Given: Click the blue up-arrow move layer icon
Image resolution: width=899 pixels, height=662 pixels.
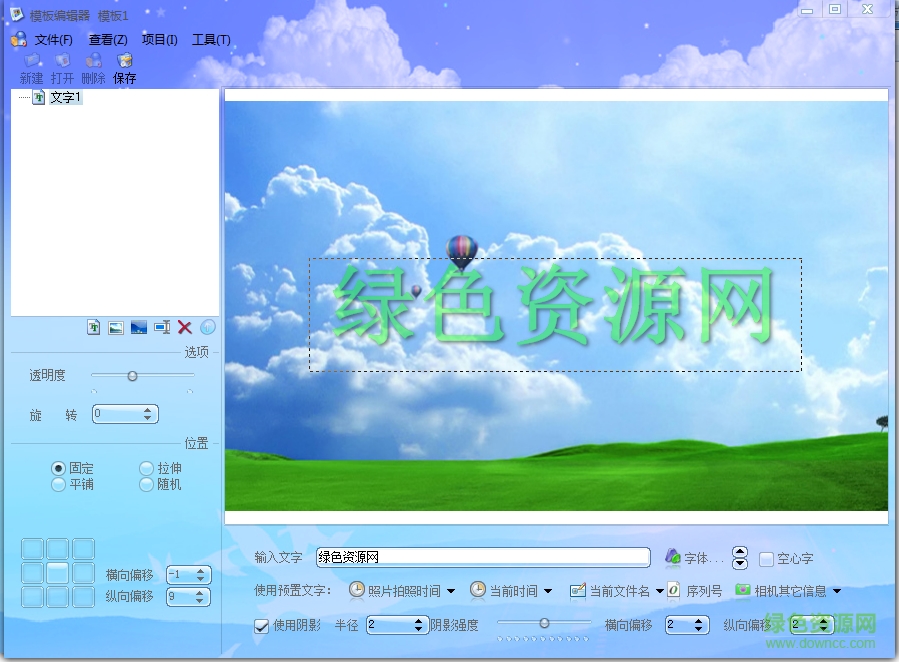Looking at the screenshot, I should click(208, 327).
